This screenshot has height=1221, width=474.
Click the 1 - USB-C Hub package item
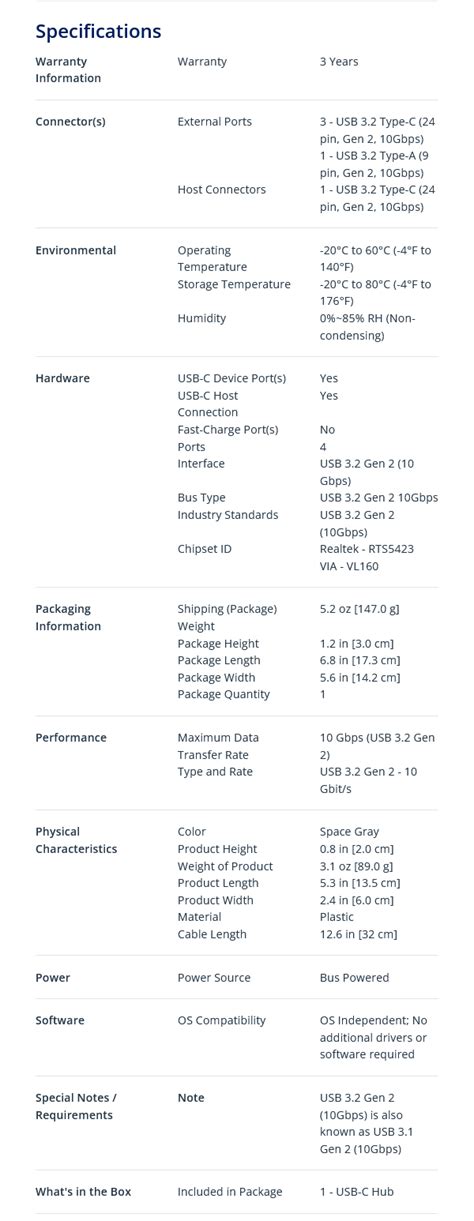tap(359, 1192)
